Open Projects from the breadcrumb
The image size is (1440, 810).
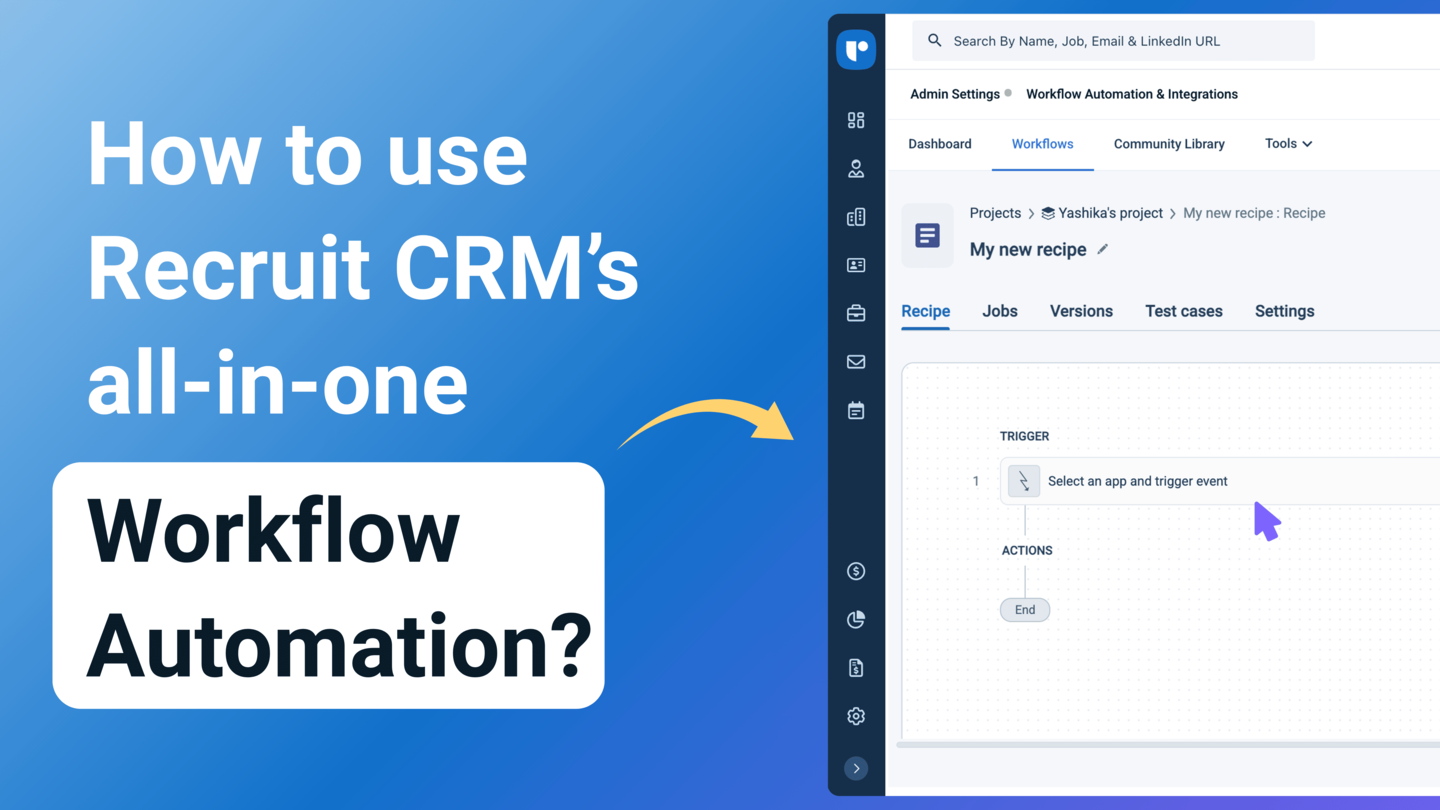pyautogui.click(x=995, y=213)
